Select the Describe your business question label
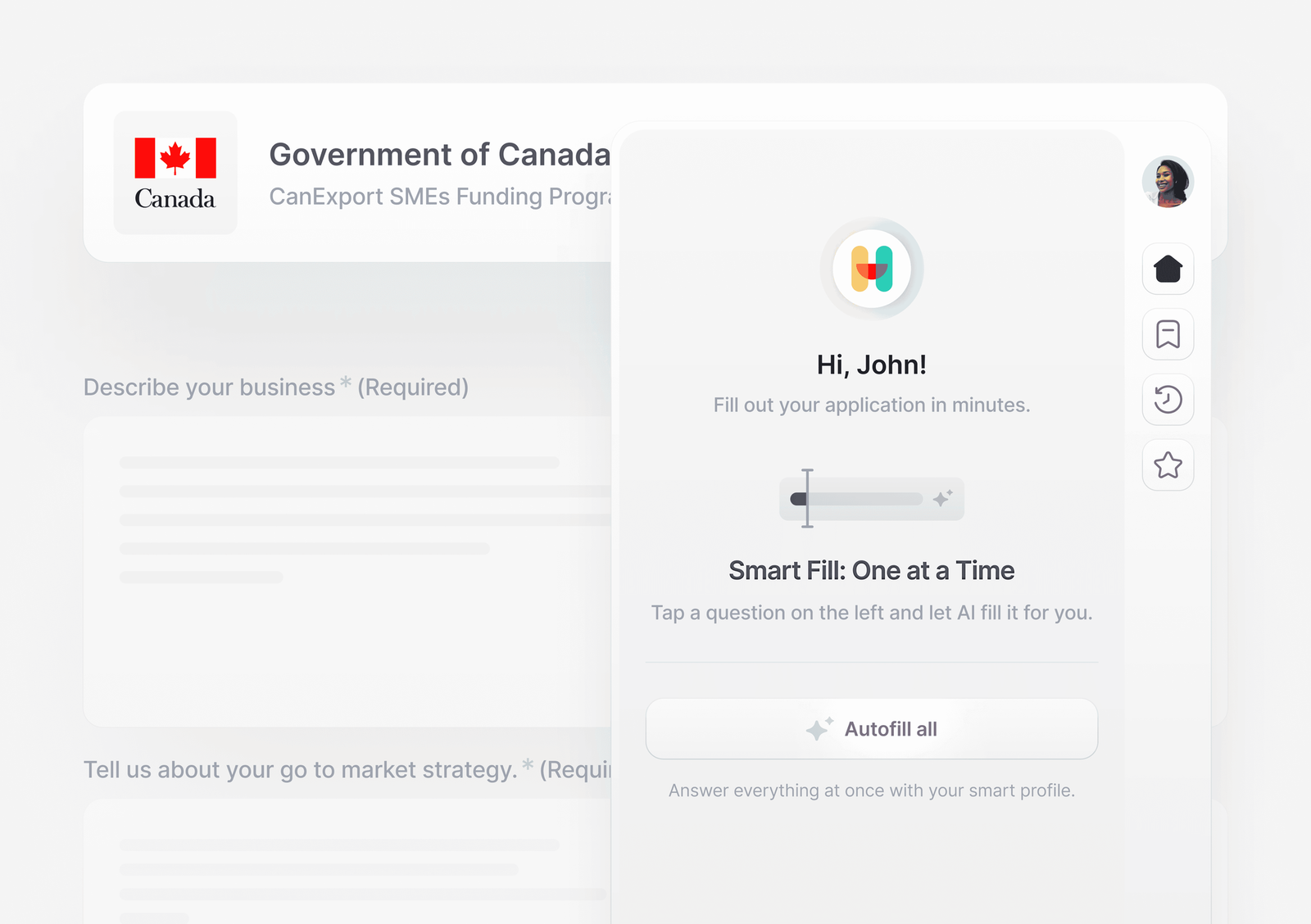The width and height of the screenshot is (1311, 924). (x=276, y=387)
